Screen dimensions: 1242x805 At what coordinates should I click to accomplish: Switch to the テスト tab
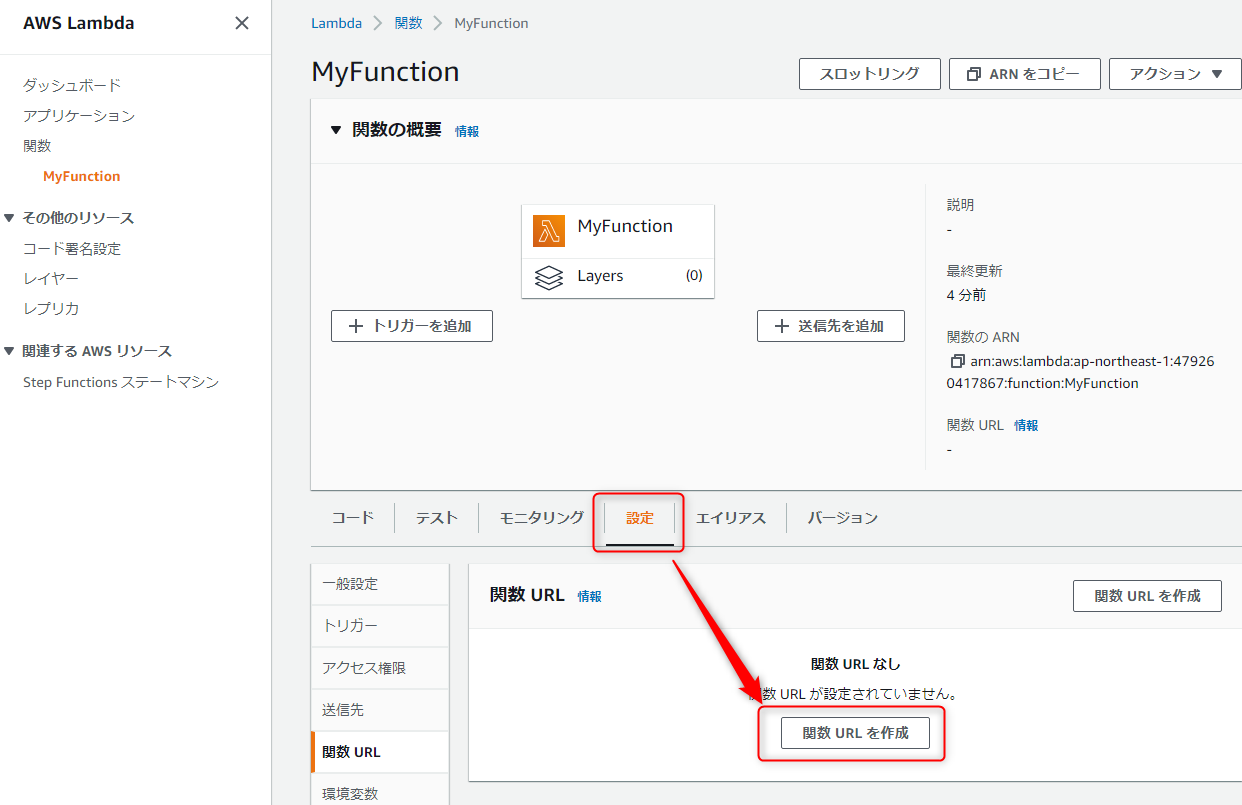point(437,517)
